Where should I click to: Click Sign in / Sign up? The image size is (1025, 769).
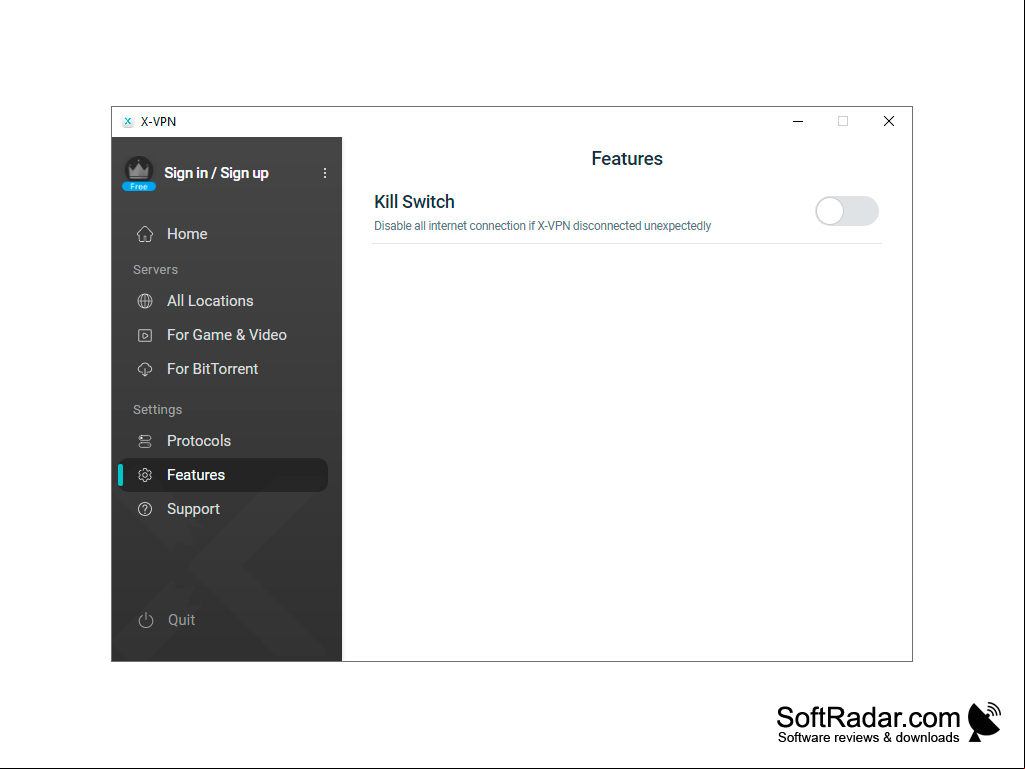tap(216, 173)
